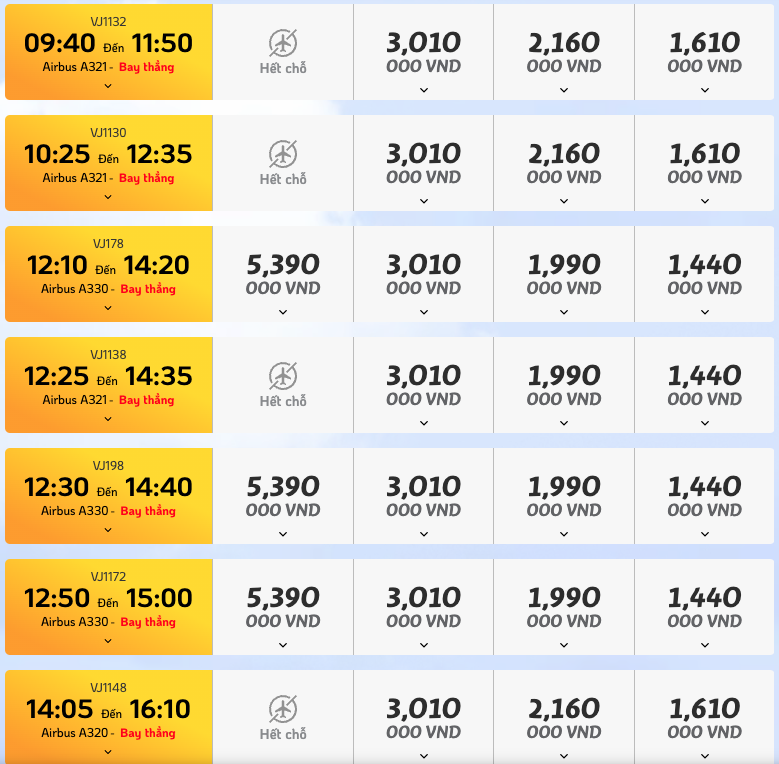
Task: Choose 1,990 fare on flight VJ1138
Action: click(564, 385)
